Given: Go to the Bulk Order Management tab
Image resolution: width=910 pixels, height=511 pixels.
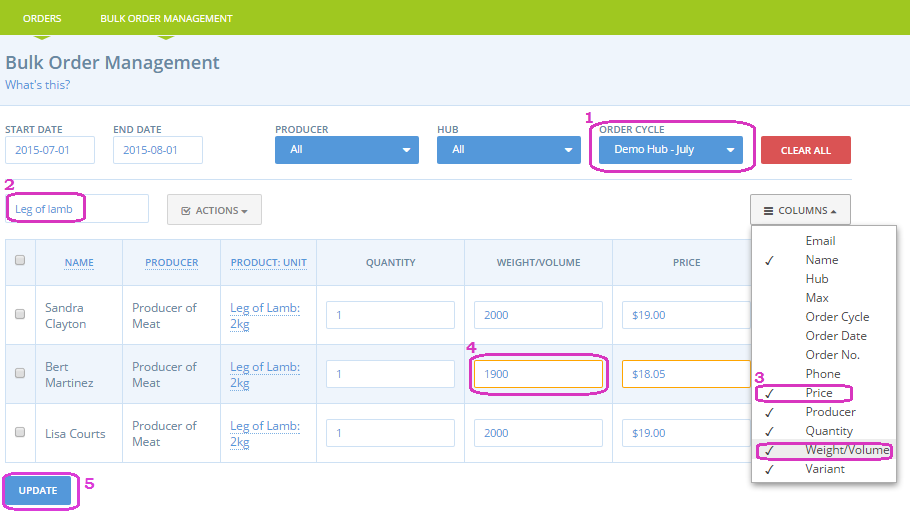Looking at the screenshot, I should [x=166, y=18].
